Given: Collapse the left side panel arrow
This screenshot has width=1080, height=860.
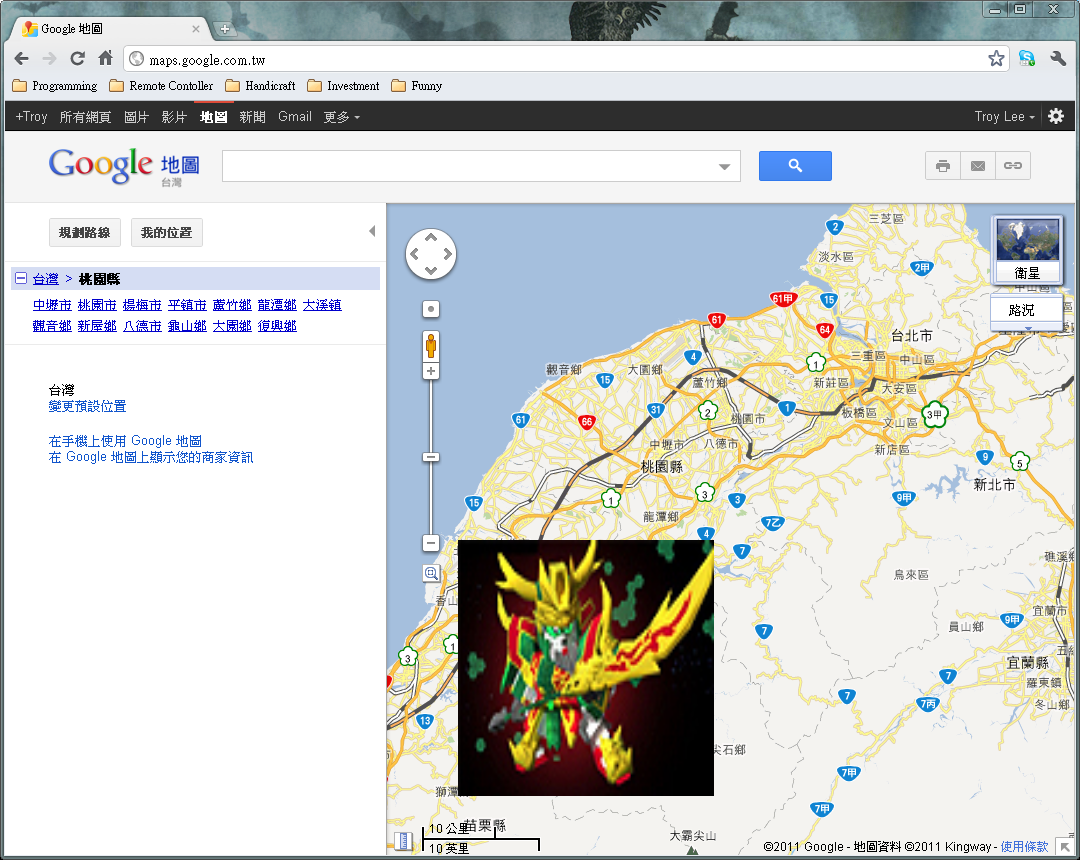Looking at the screenshot, I should click(x=372, y=231).
